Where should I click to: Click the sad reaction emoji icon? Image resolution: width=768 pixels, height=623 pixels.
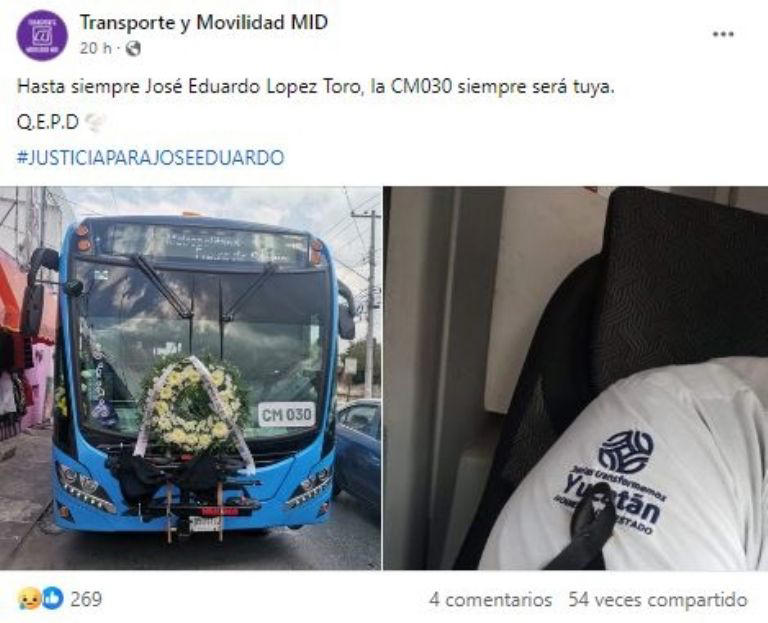(x=28, y=599)
